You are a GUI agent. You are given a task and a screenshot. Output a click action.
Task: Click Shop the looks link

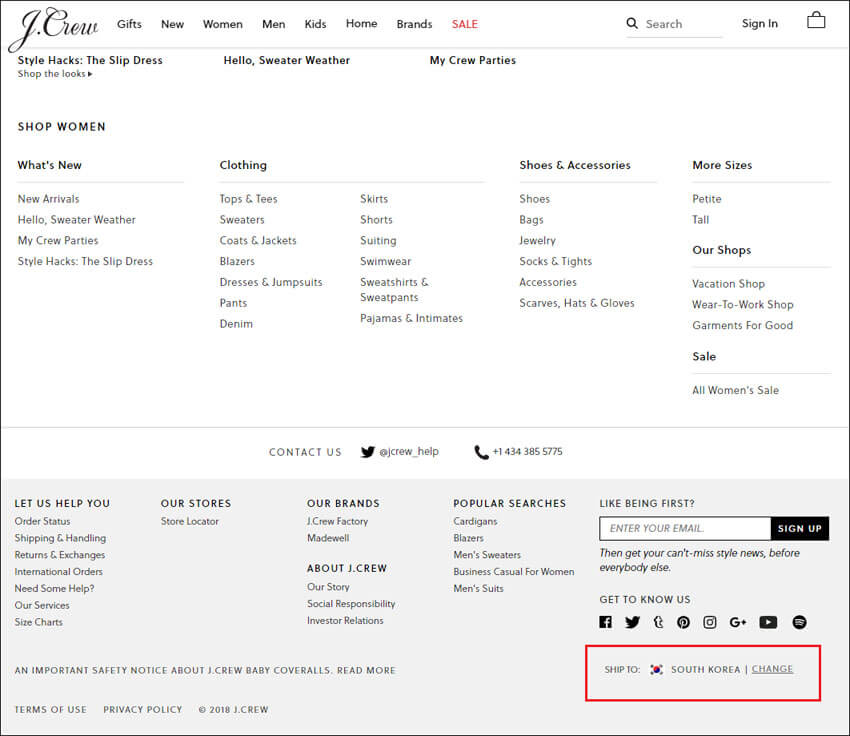click(x=55, y=74)
